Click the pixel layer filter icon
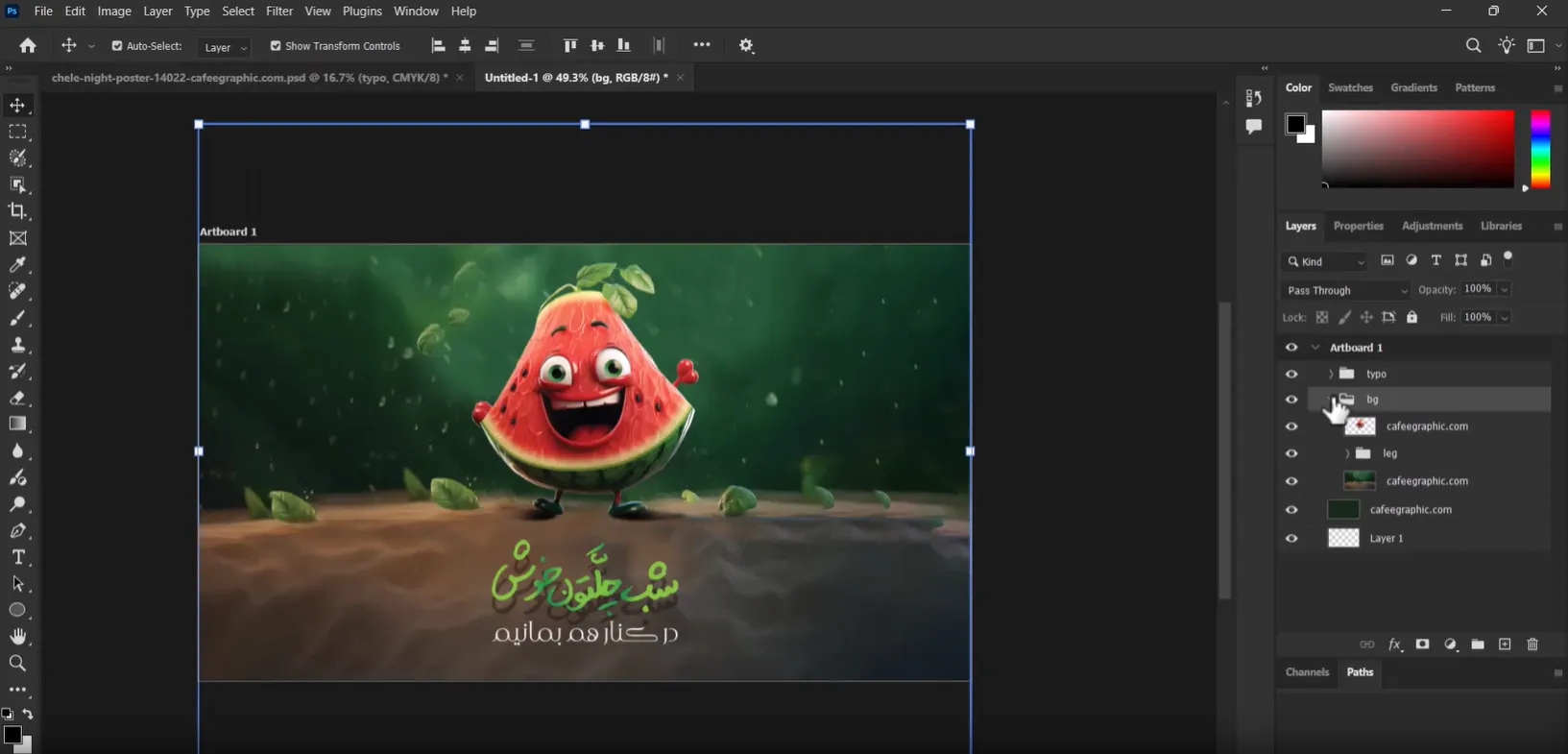The image size is (1568, 754). [1387, 260]
